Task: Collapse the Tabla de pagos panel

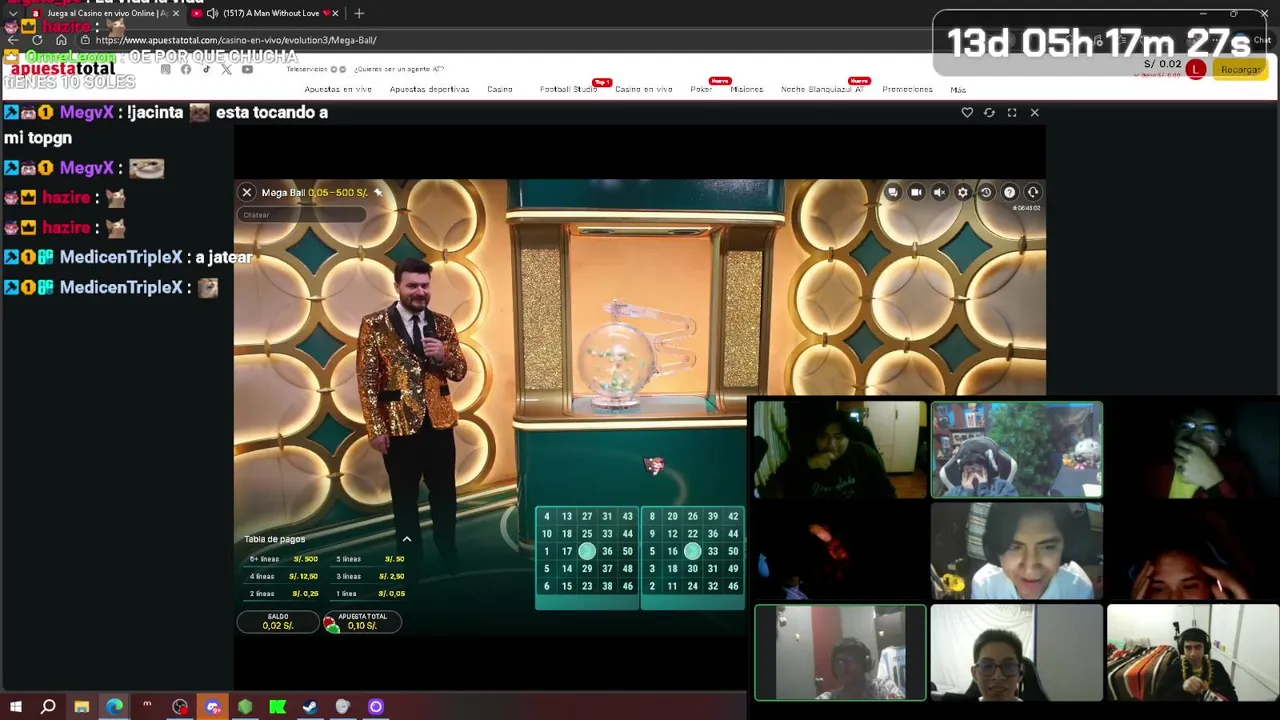Action: click(x=406, y=539)
